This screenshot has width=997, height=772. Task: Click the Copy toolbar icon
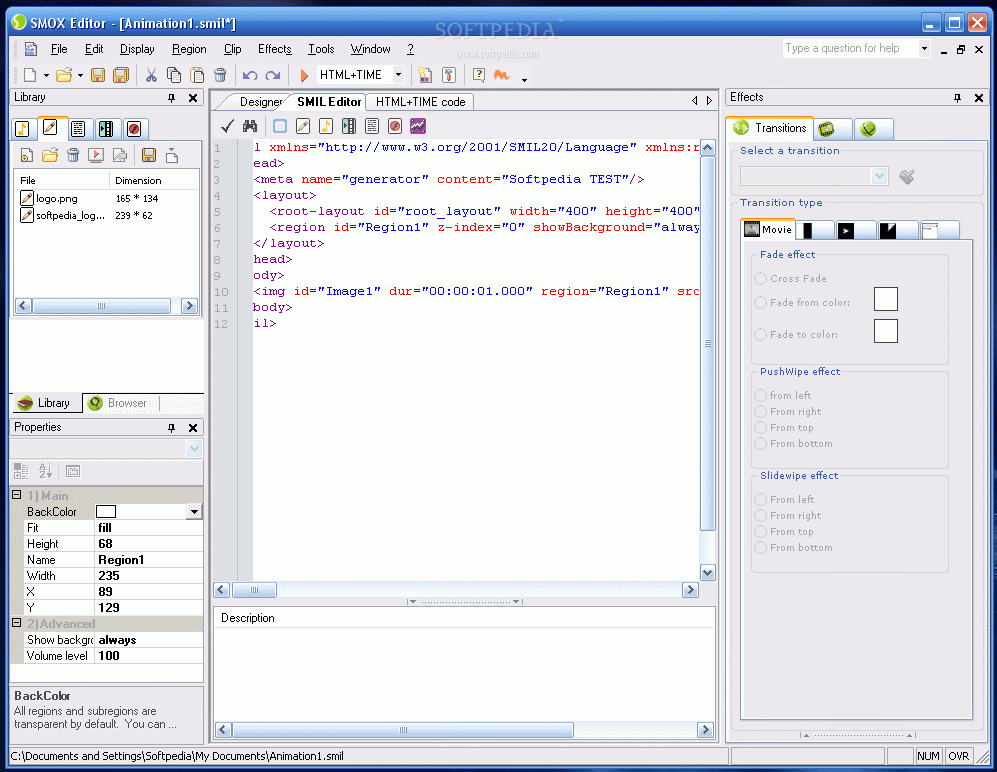tap(174, 75)
